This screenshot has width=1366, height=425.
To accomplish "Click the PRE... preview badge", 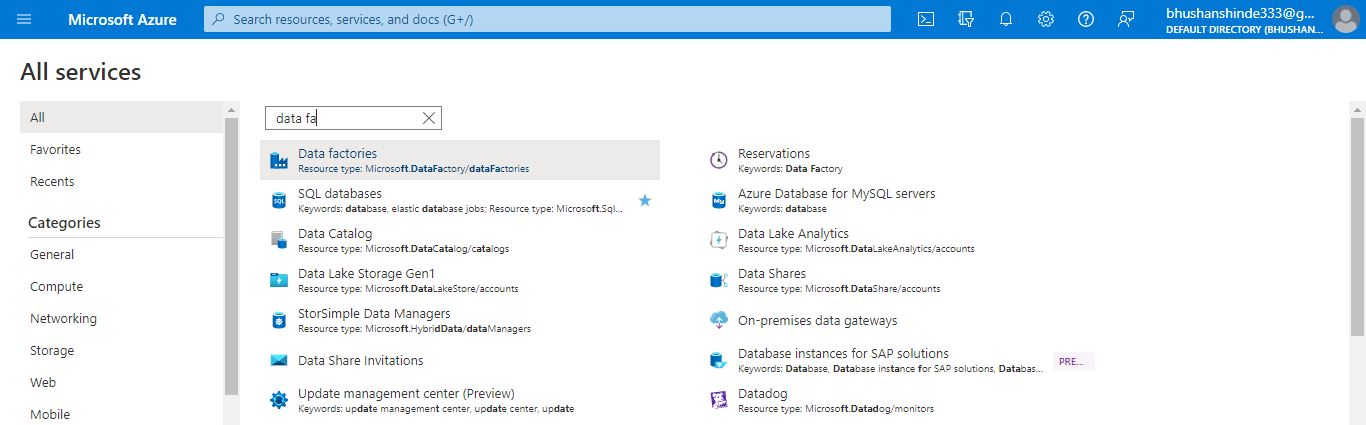I will tap(1073, 361).
